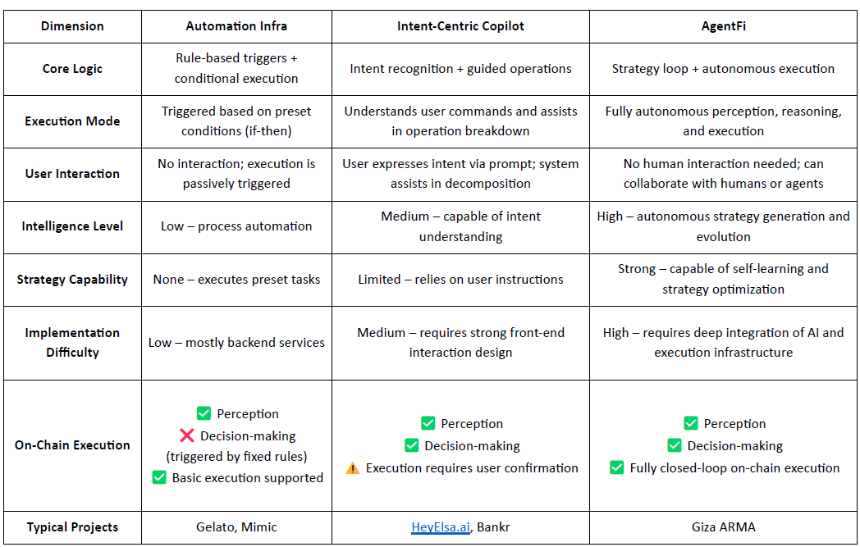Select the Dimension header cell

tap(72, 26)
